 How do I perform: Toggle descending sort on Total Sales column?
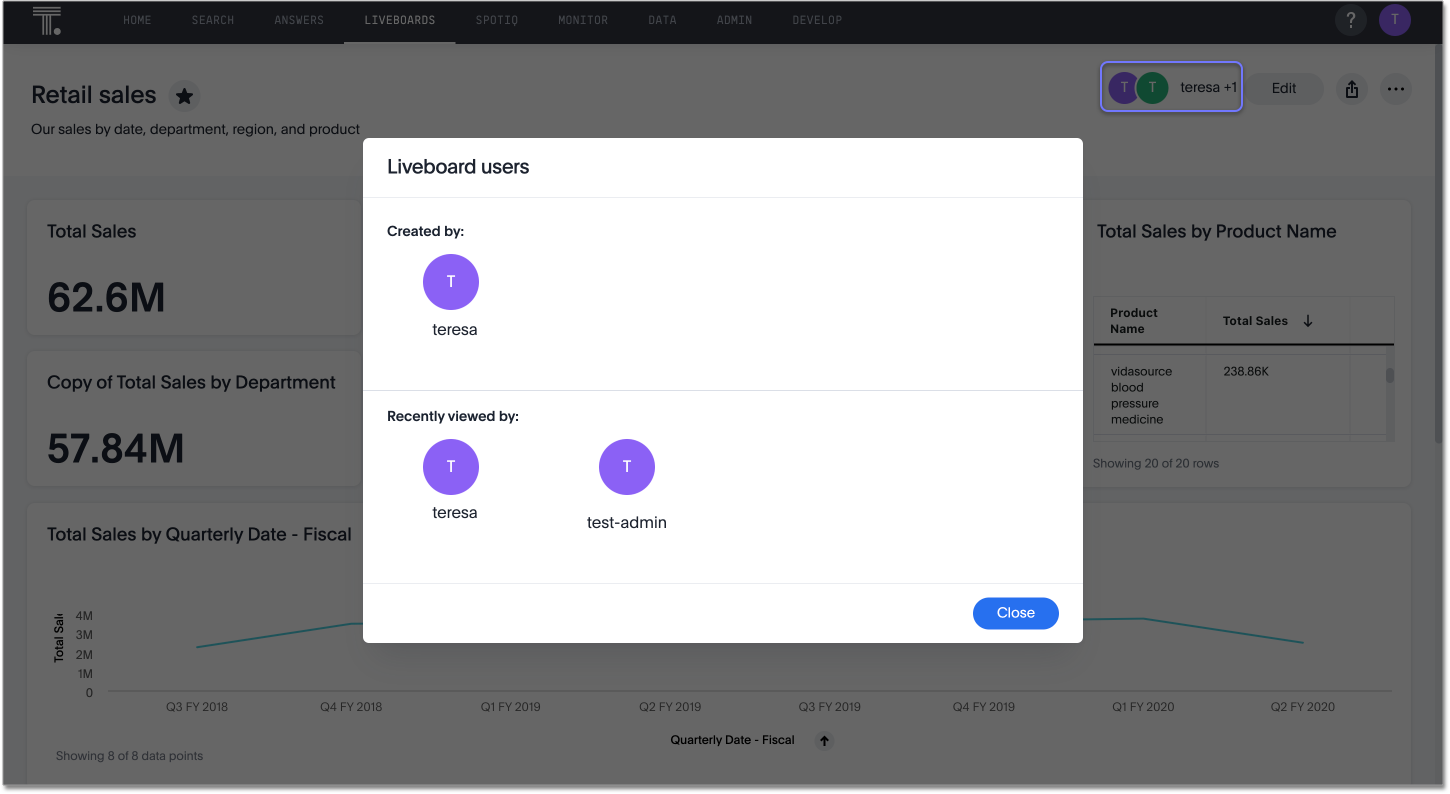(x=1308, y=320)
